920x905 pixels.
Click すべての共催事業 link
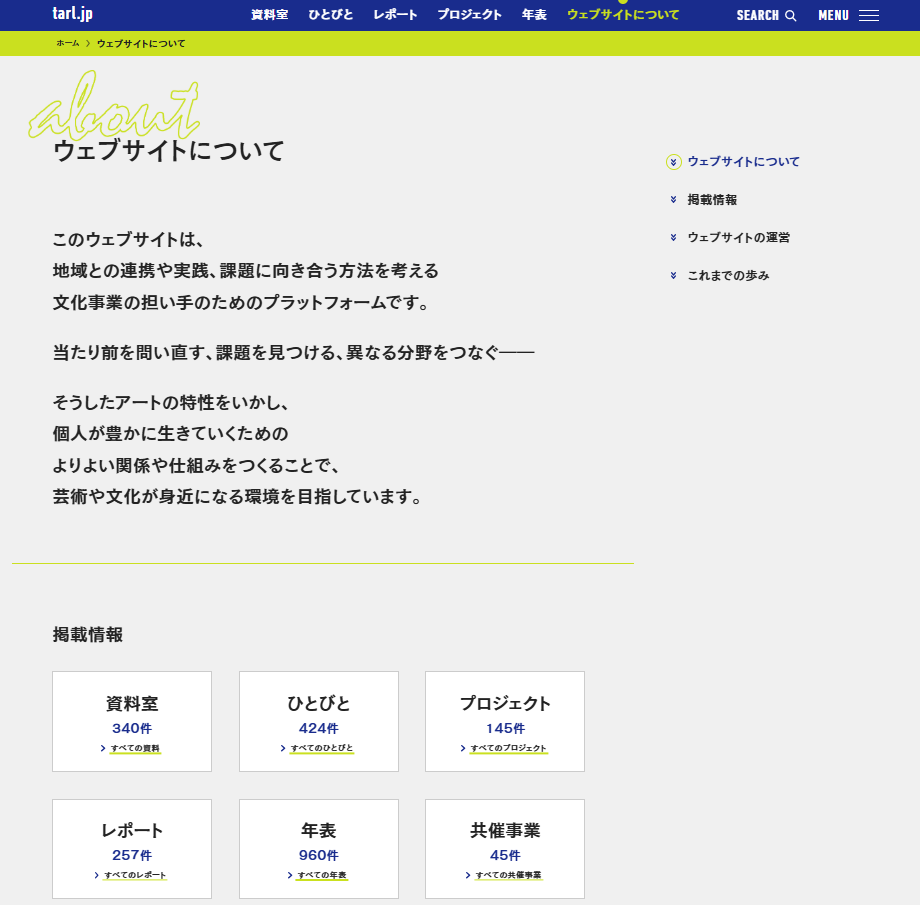[508, 875]
